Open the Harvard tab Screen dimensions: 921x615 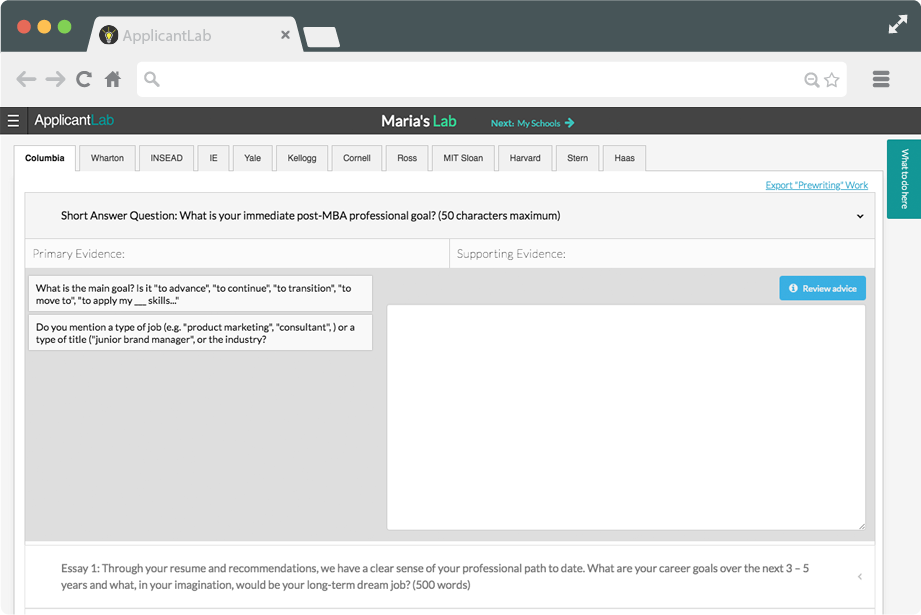tap(525, 158)
